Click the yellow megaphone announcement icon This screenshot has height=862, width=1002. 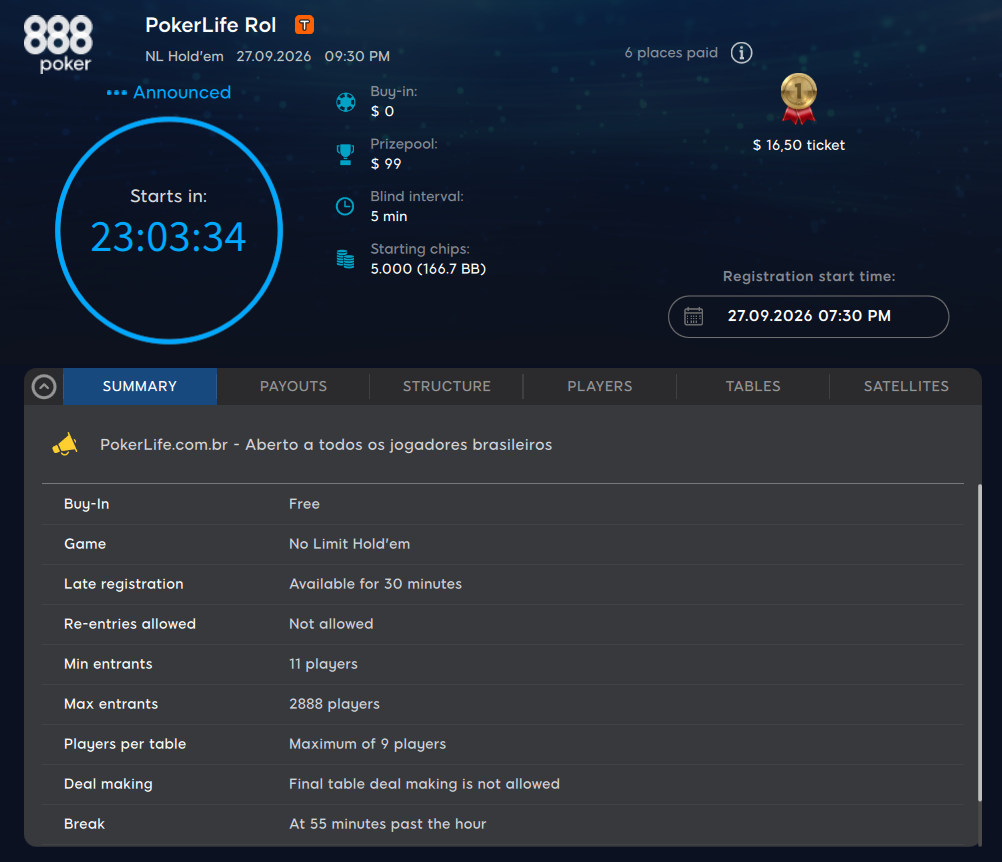point(65,445)
